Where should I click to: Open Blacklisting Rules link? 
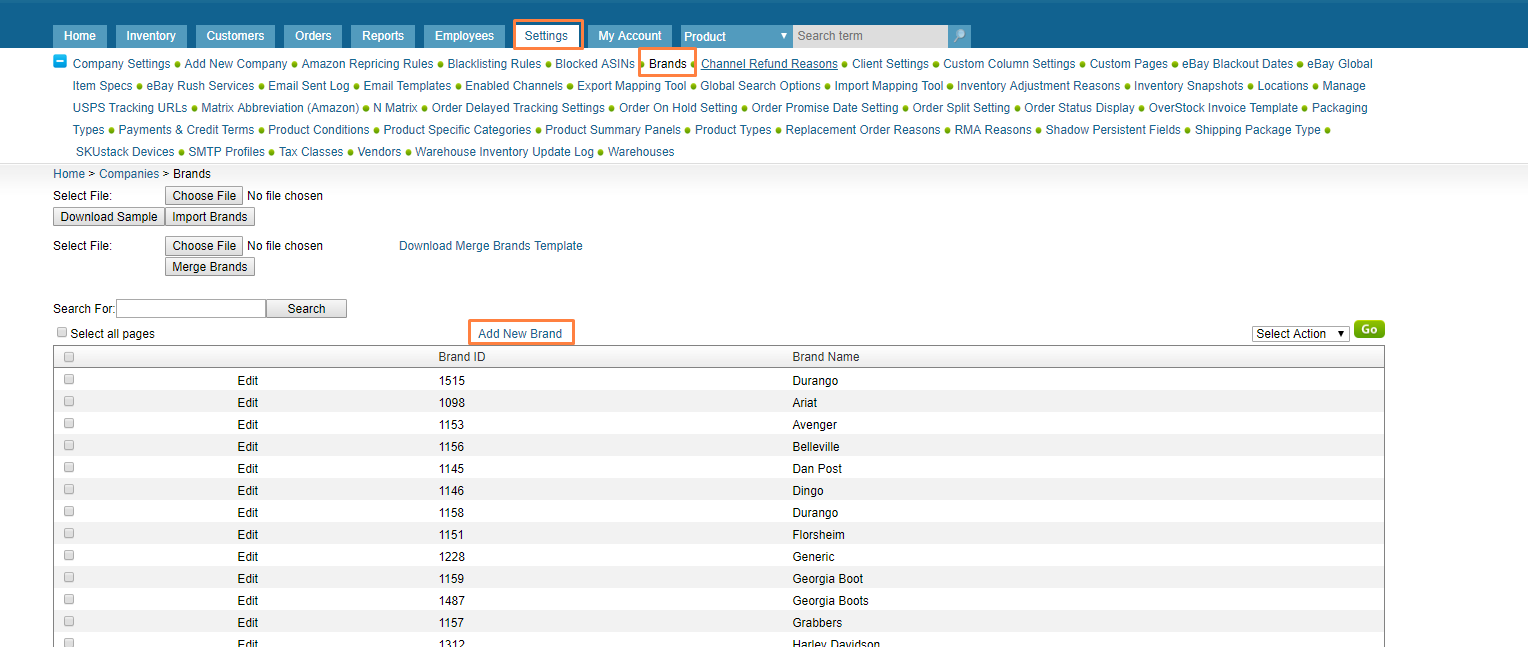494,64
